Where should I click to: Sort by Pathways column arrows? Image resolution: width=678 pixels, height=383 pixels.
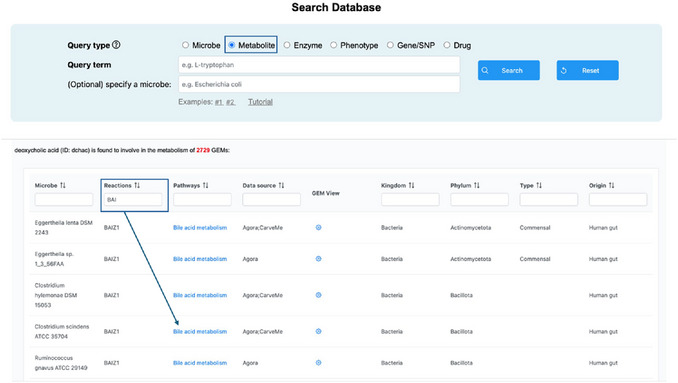point(205,185)
